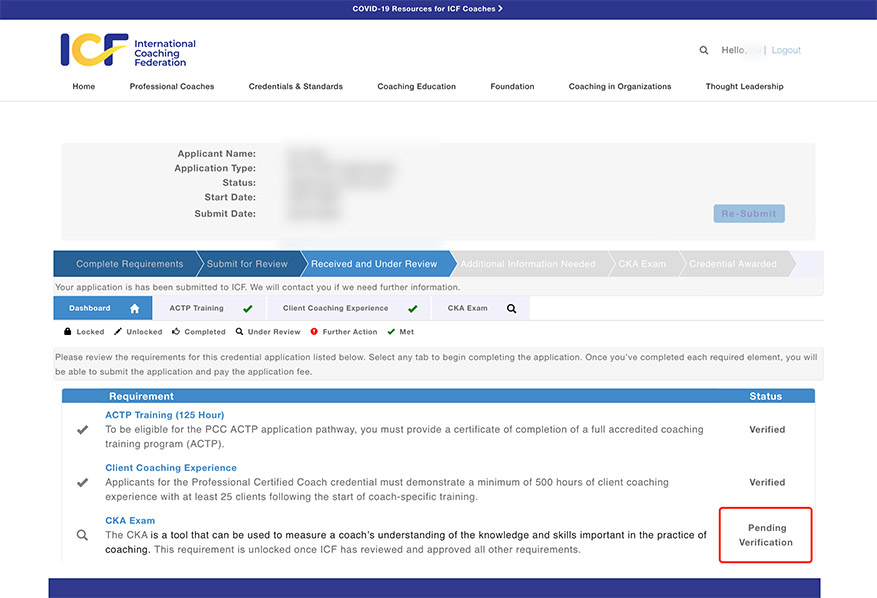Viewport: 877px width, 598px height.
Task: Select the Received and Under Review step
Action: pyautogui.click(x=374, y=264)
